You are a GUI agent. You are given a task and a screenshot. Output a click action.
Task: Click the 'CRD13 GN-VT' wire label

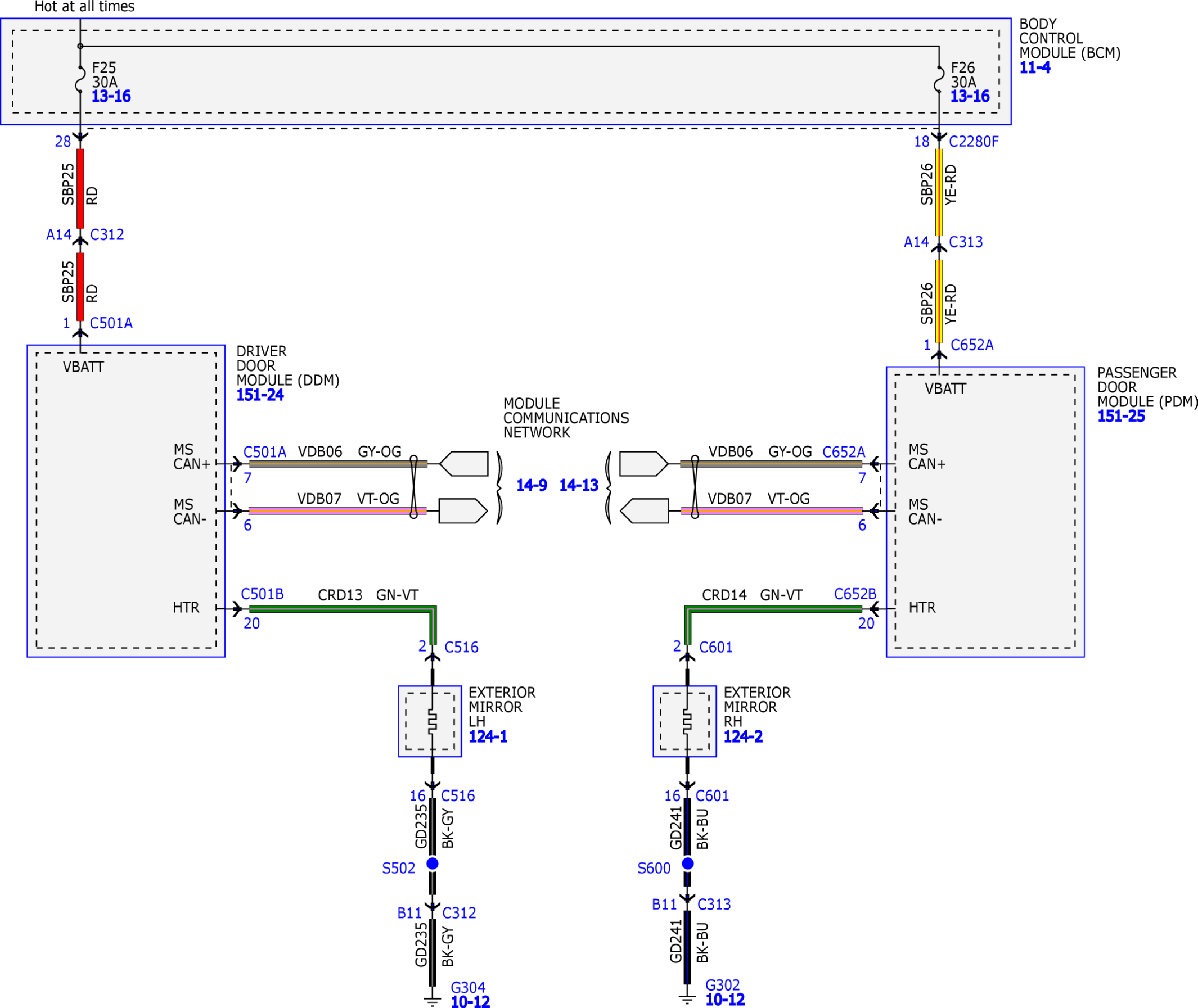pos(368,595)
